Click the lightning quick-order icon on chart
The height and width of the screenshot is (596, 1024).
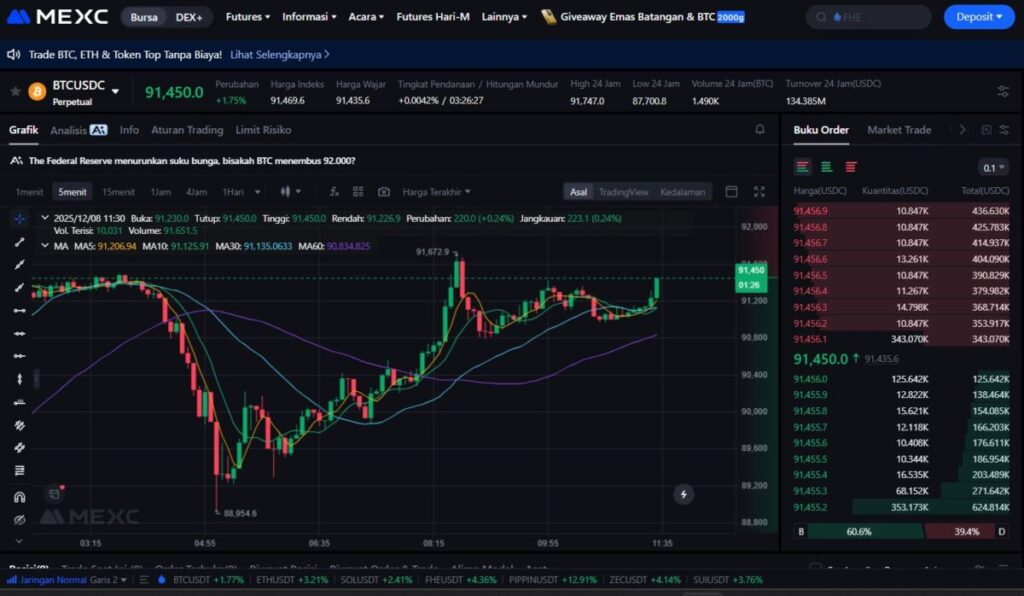tap(684, 494)
